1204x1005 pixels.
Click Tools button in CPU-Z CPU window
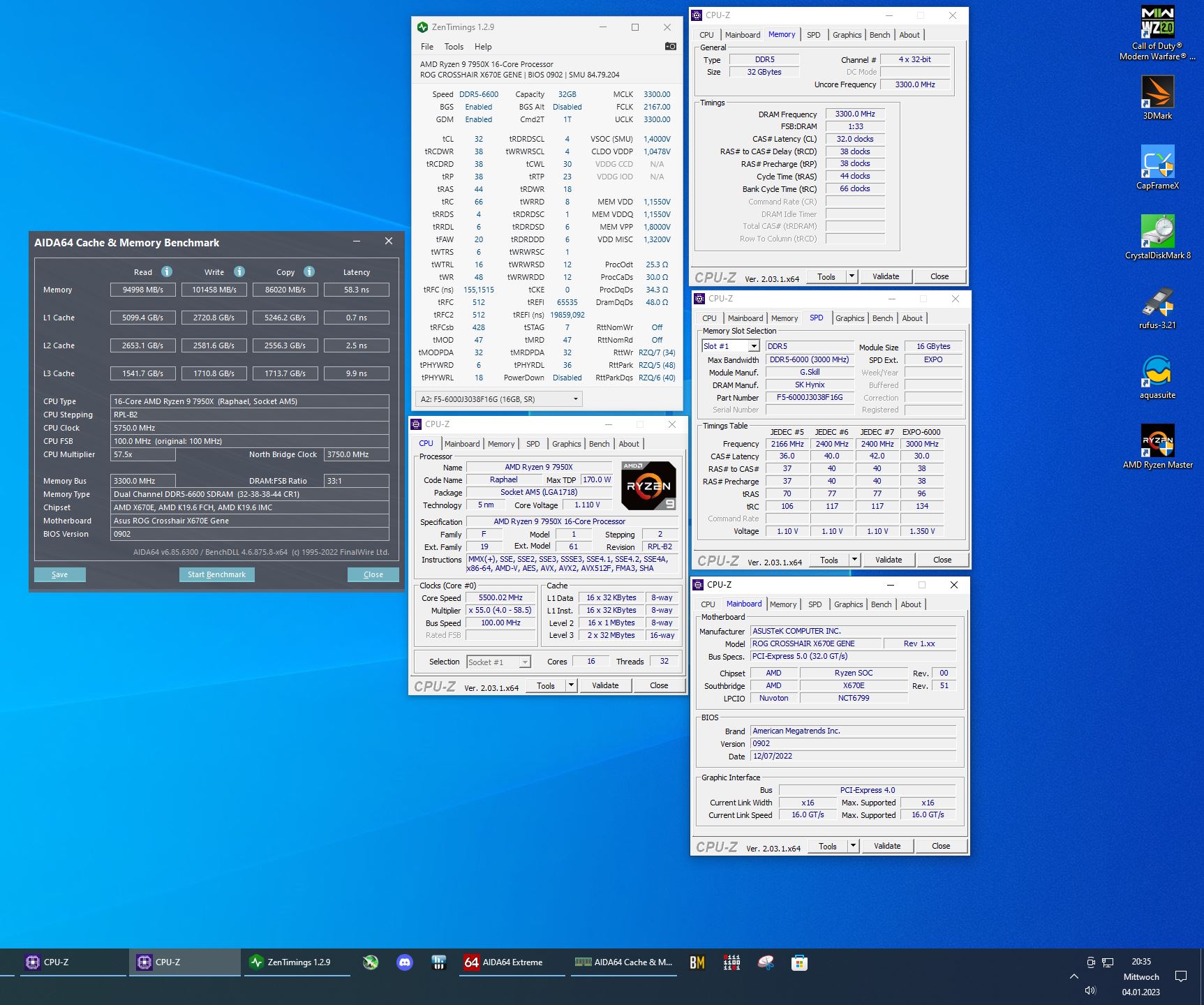tap(546, 685)
